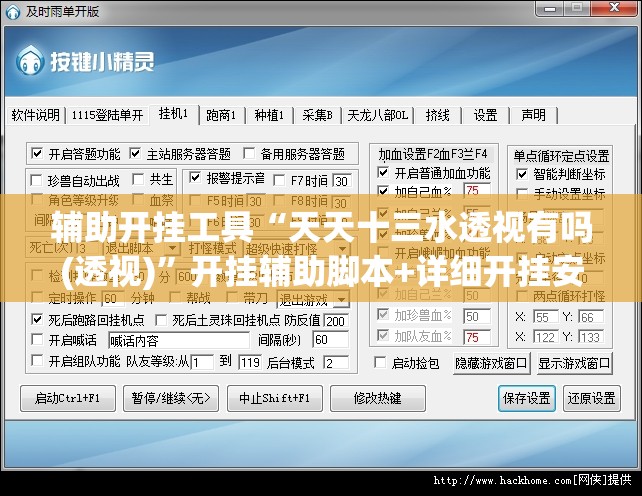Disable 报警提示音 checkbox

tap(195, 178)
